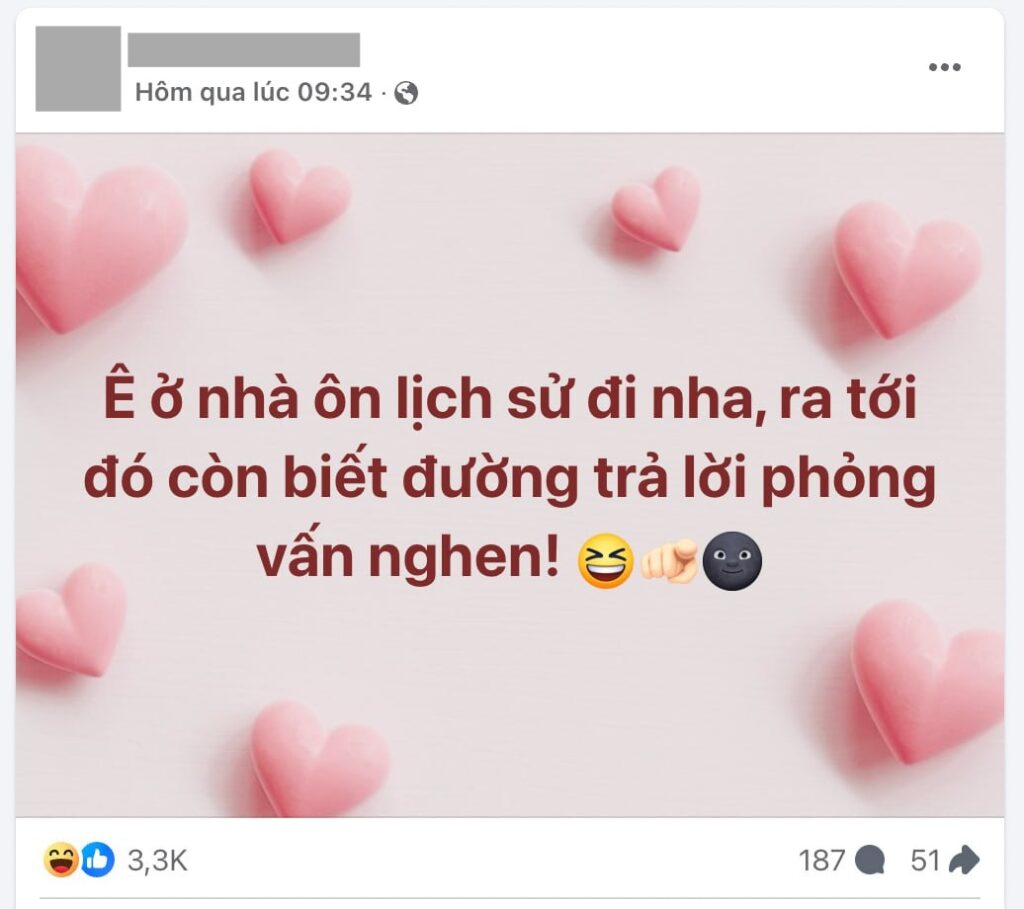This screenshot has width=1024, height=909.
Task: Click the pink heart at bottom-right of image
Action: click(x=927, y=679)
